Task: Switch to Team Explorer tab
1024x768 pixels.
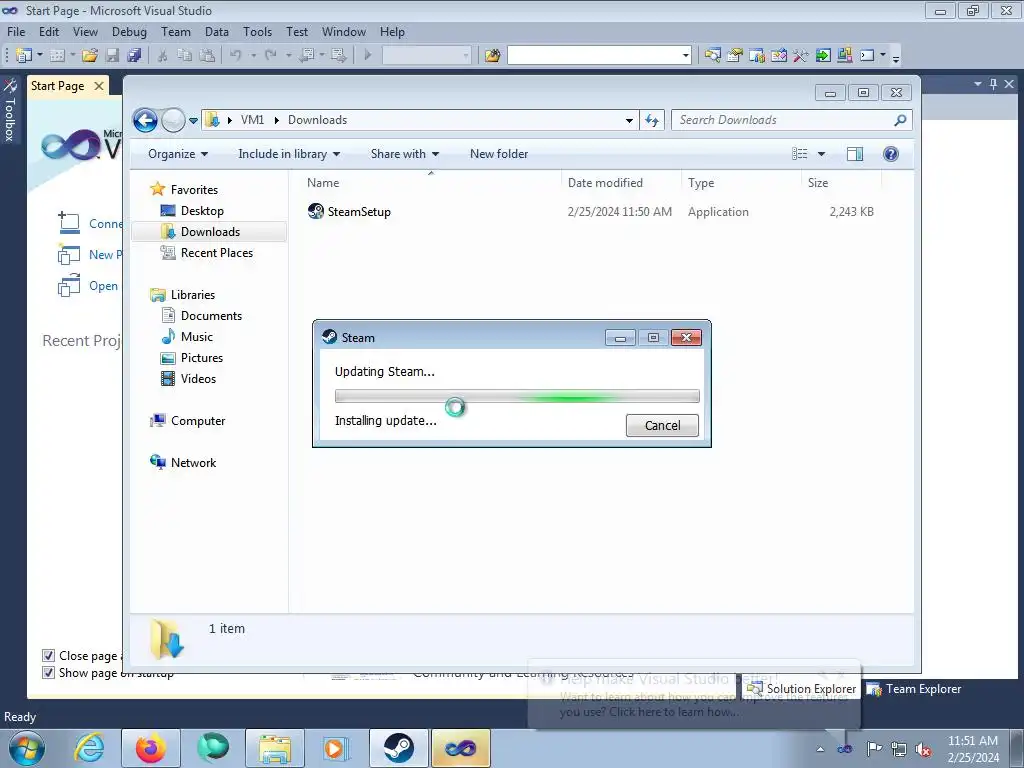Action: pos(914,689)
